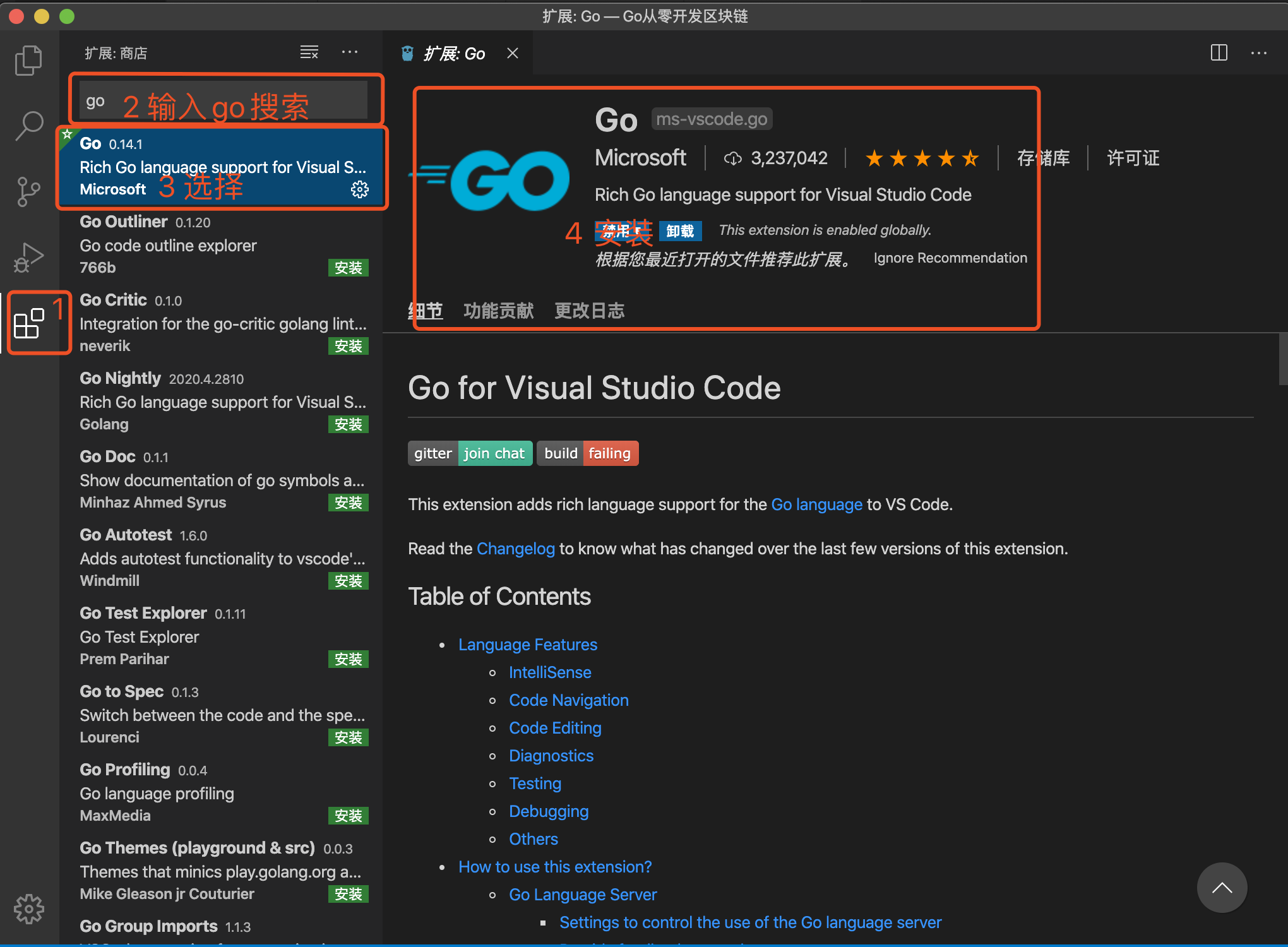Open the 禁用 disable dropdown button
The width and height of the screenshot is (1288, 947).
pyautogui.click(x=623, y=231)
